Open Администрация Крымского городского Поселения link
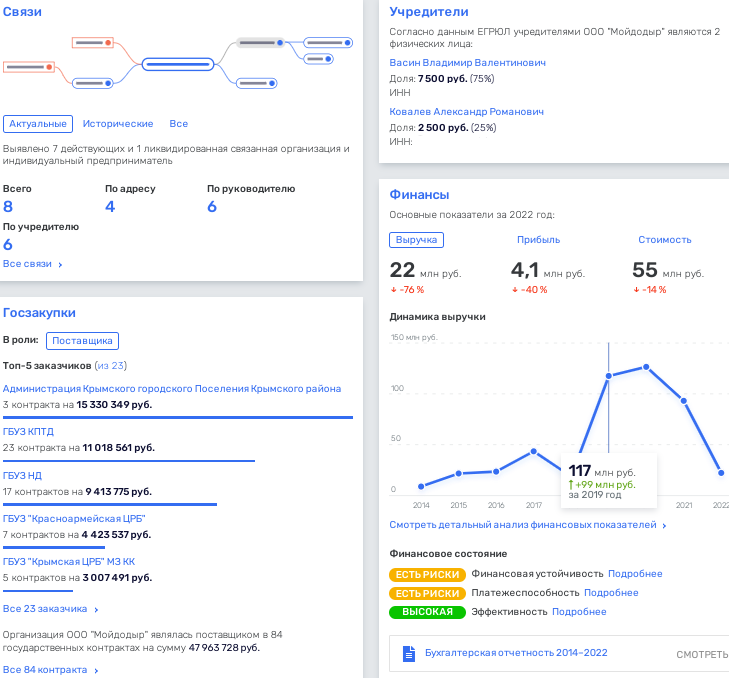729x678 pixels. pos(172,389)
